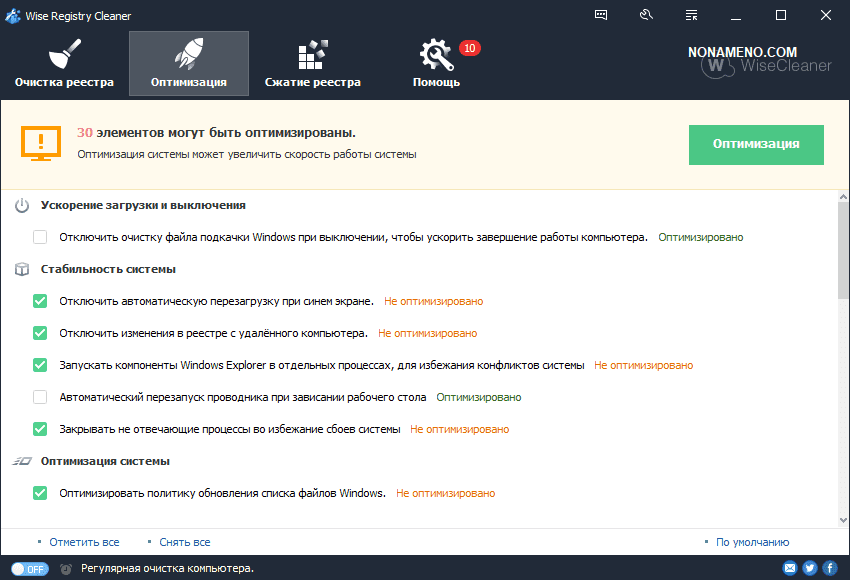Click the alarm clock schedule icon
Viewport: 850px width, 580px height.
pyautogui.click(x=65, y=568)
